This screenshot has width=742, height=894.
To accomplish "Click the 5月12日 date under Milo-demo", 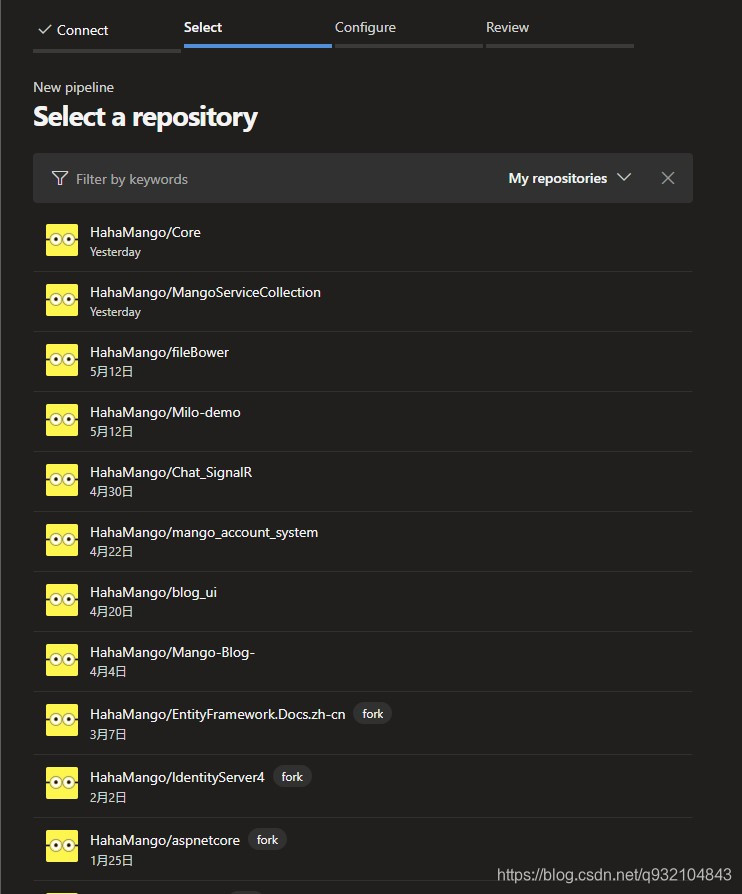I will pyautogui.click(x=111, y=432).
